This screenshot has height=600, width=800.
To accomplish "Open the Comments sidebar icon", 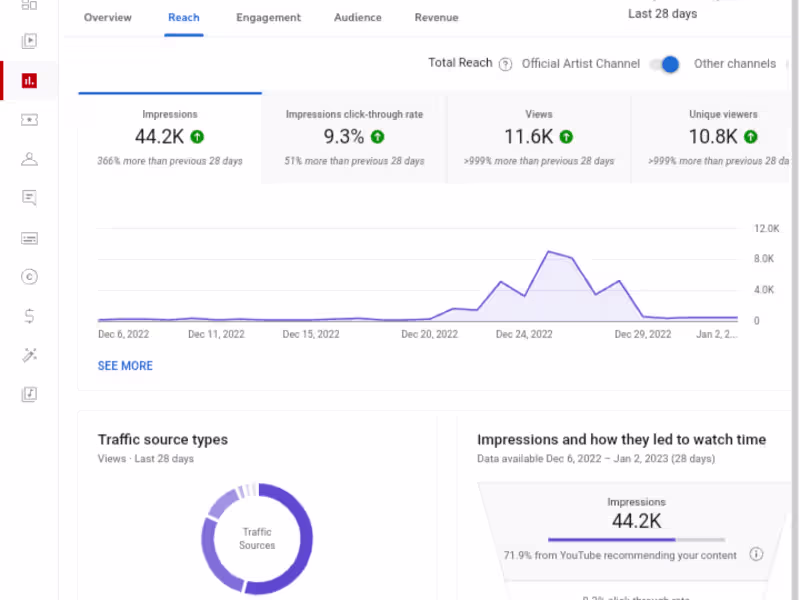I will [x=29, y=198].
